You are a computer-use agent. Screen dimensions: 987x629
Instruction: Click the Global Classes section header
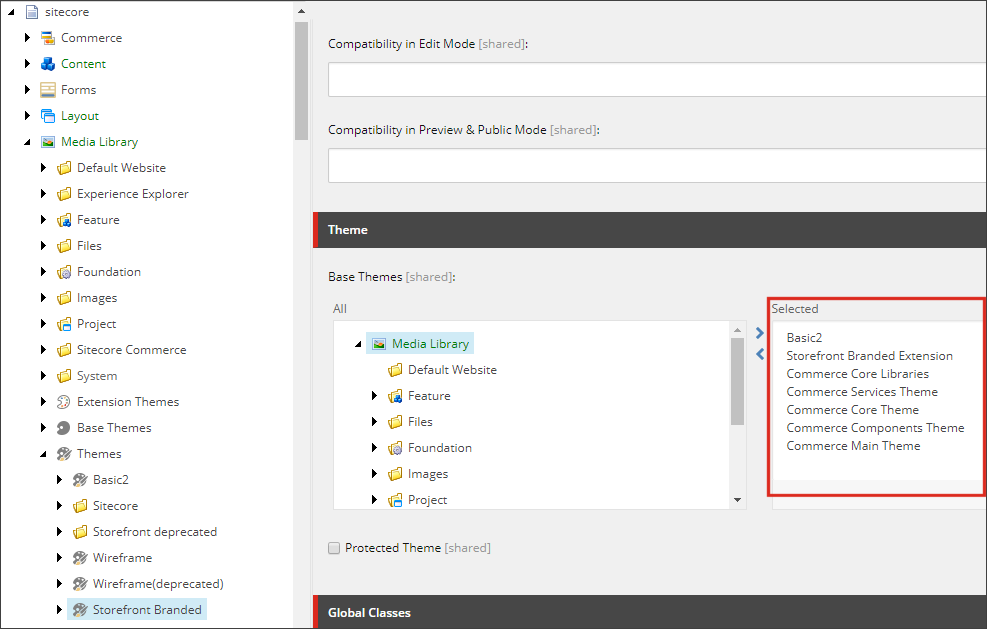coord(650,612)
